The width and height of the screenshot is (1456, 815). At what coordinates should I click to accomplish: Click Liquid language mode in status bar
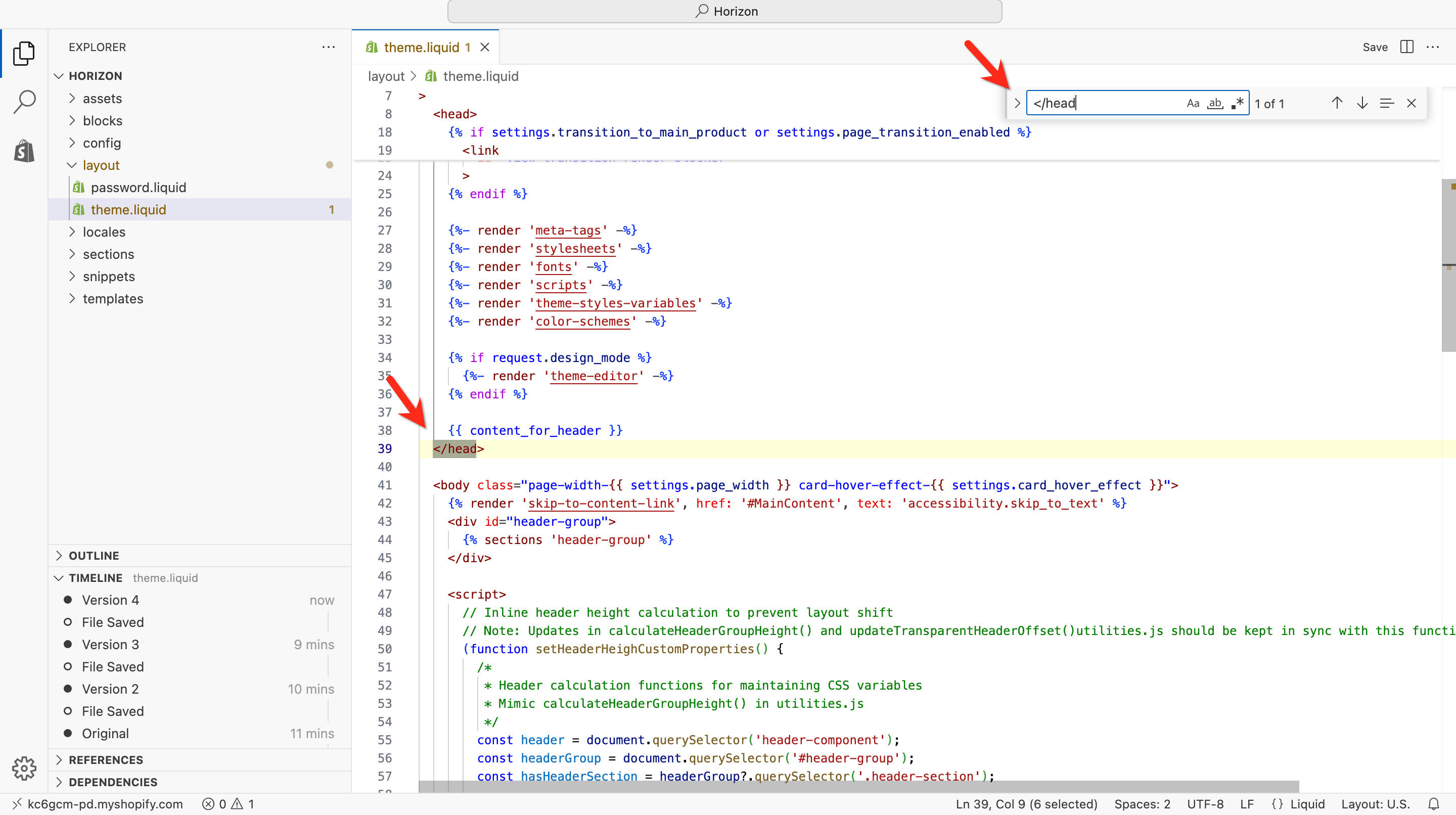pyautogui.click(x=1307, y=804)
